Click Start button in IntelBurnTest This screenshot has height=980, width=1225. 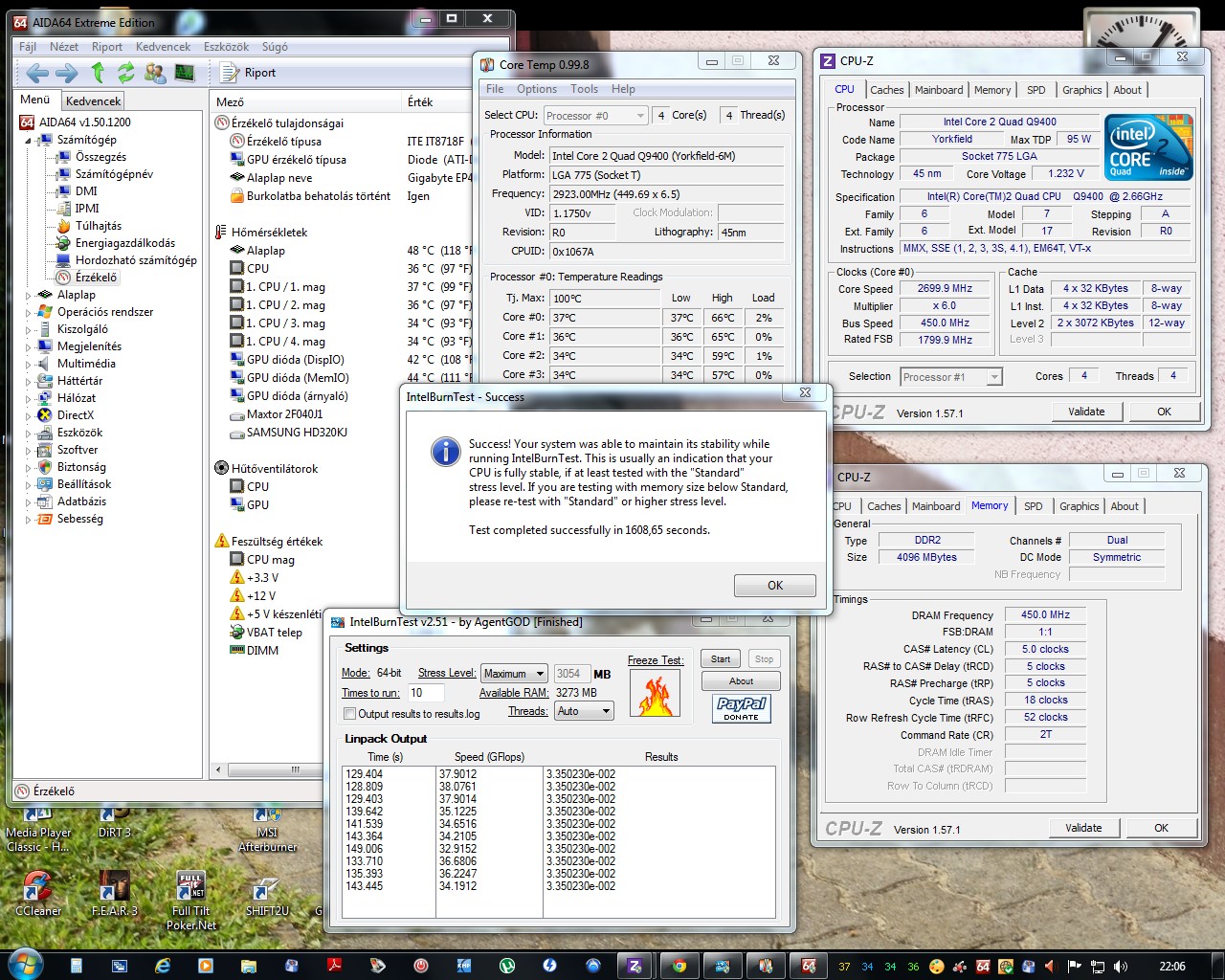721,659
